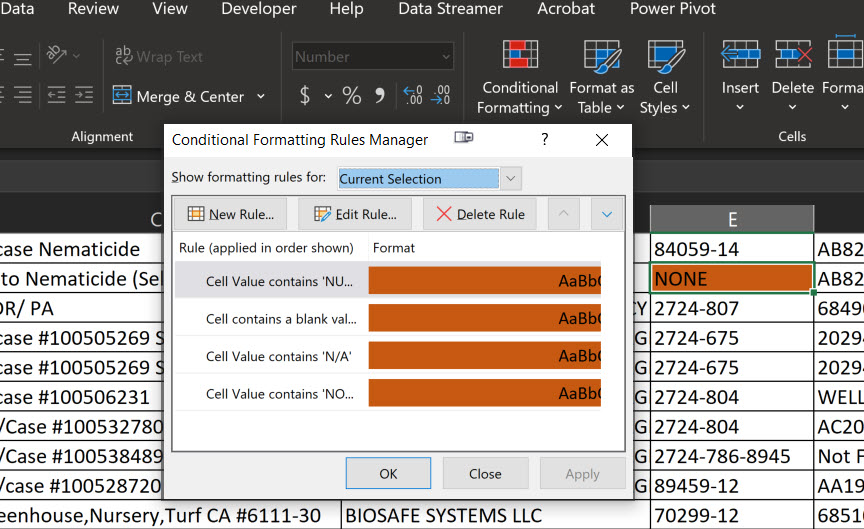This screenshot has width=864, height=529.
Task: Select cell containing NONE
Action: (x=732, y=278)
